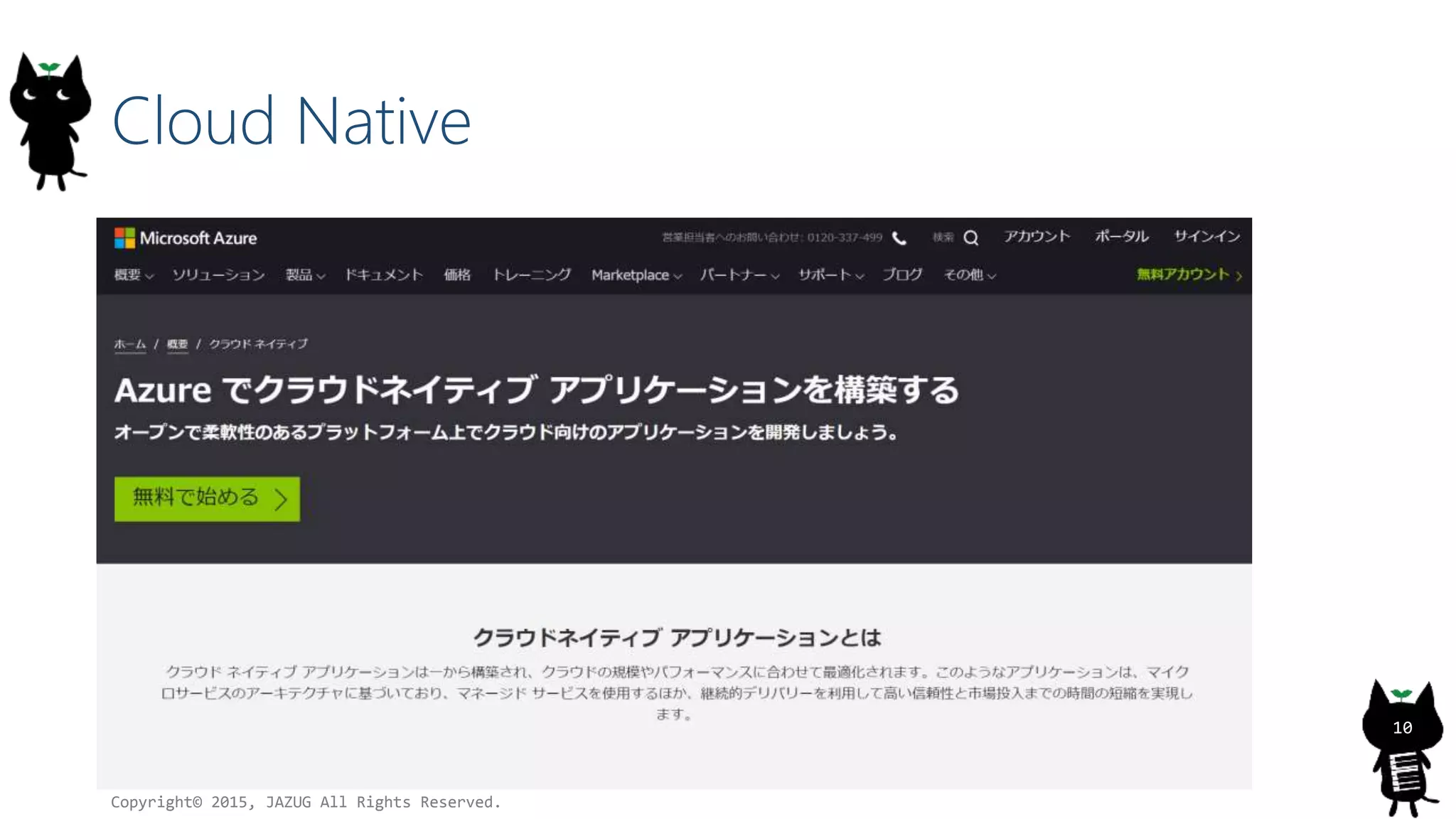This screenshot has width=1456, height=819.
Task: Click the Microsoft Azure logo
Action: coord(186,237)
